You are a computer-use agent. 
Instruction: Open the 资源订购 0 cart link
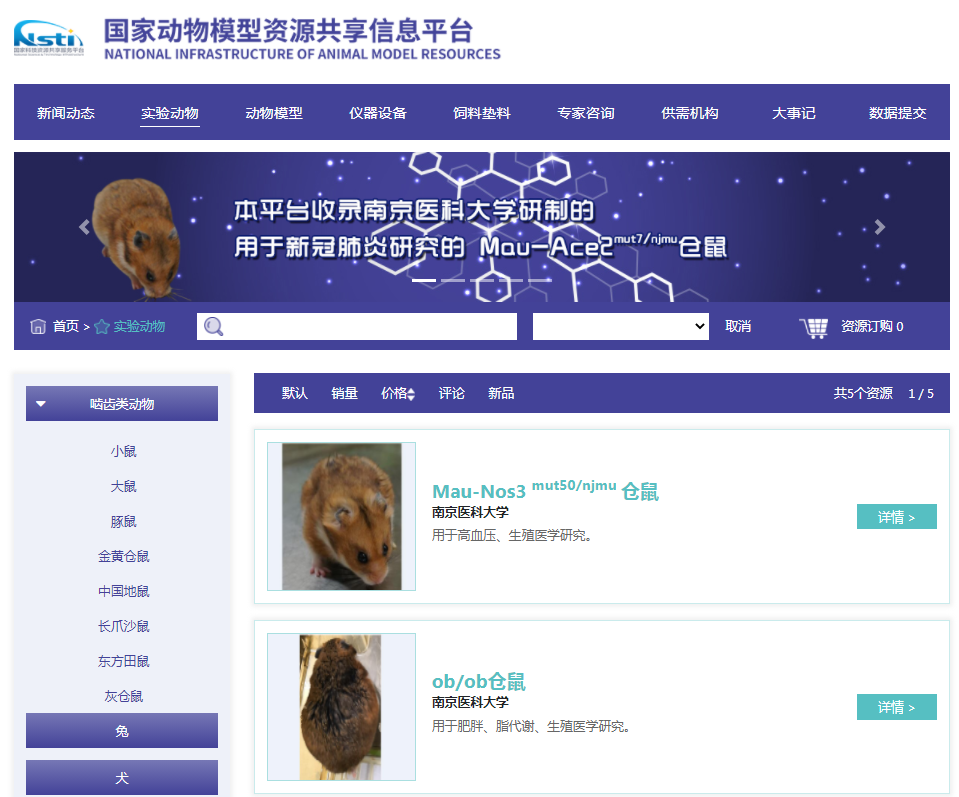click(872, 327)
